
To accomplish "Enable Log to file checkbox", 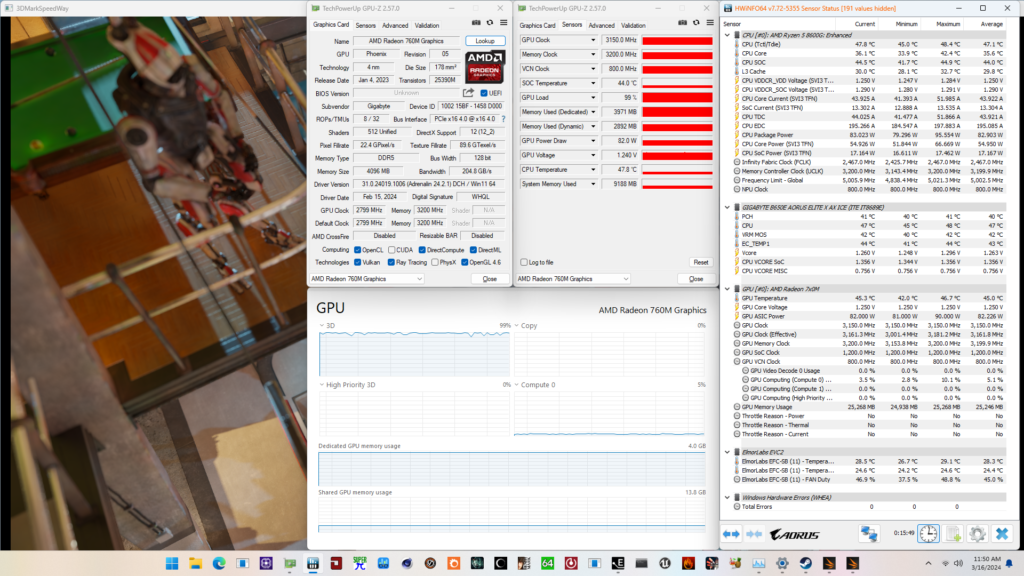I will [524, 263].
